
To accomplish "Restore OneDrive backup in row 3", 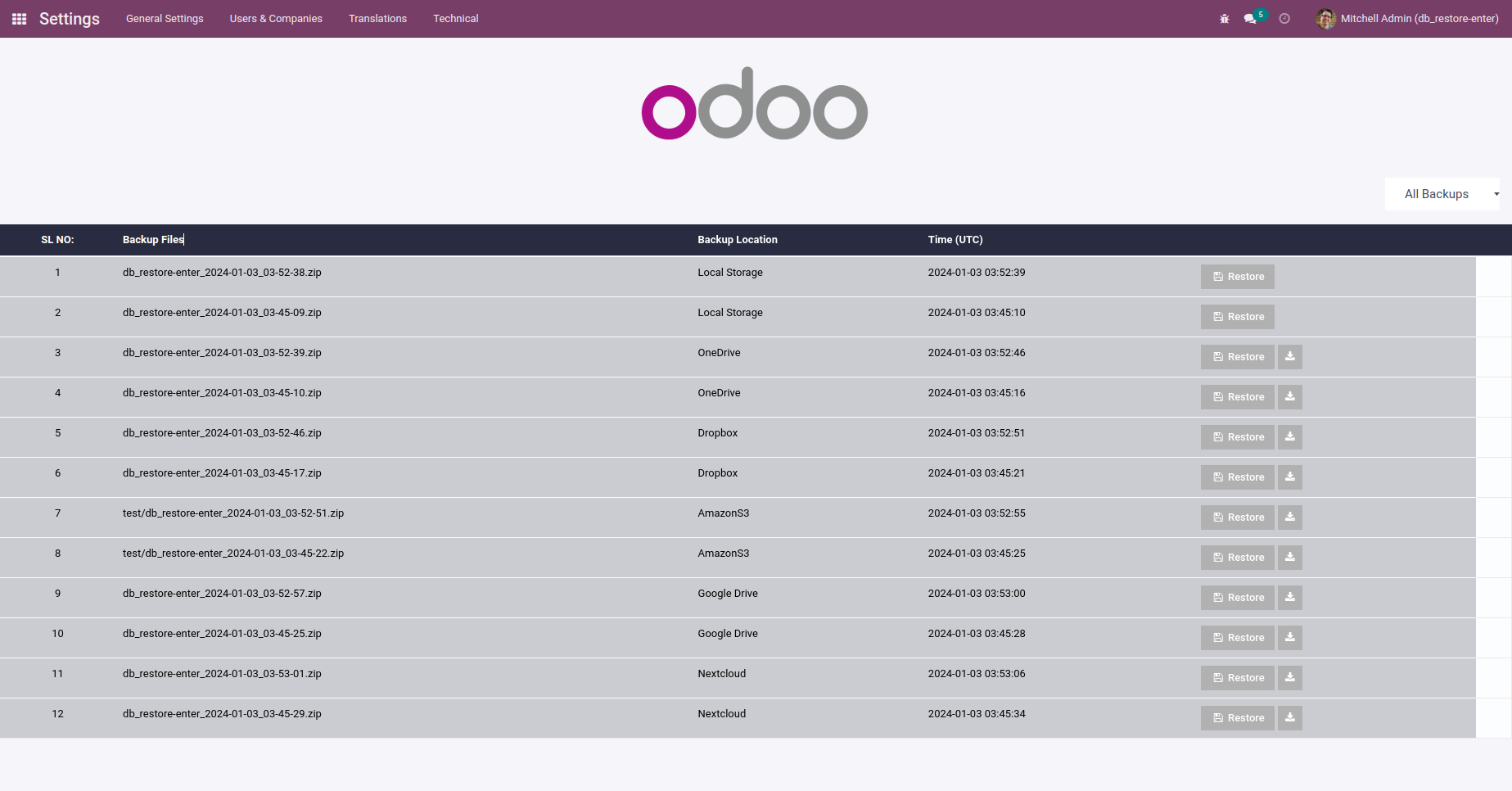I will click(x=1238, y=357).
